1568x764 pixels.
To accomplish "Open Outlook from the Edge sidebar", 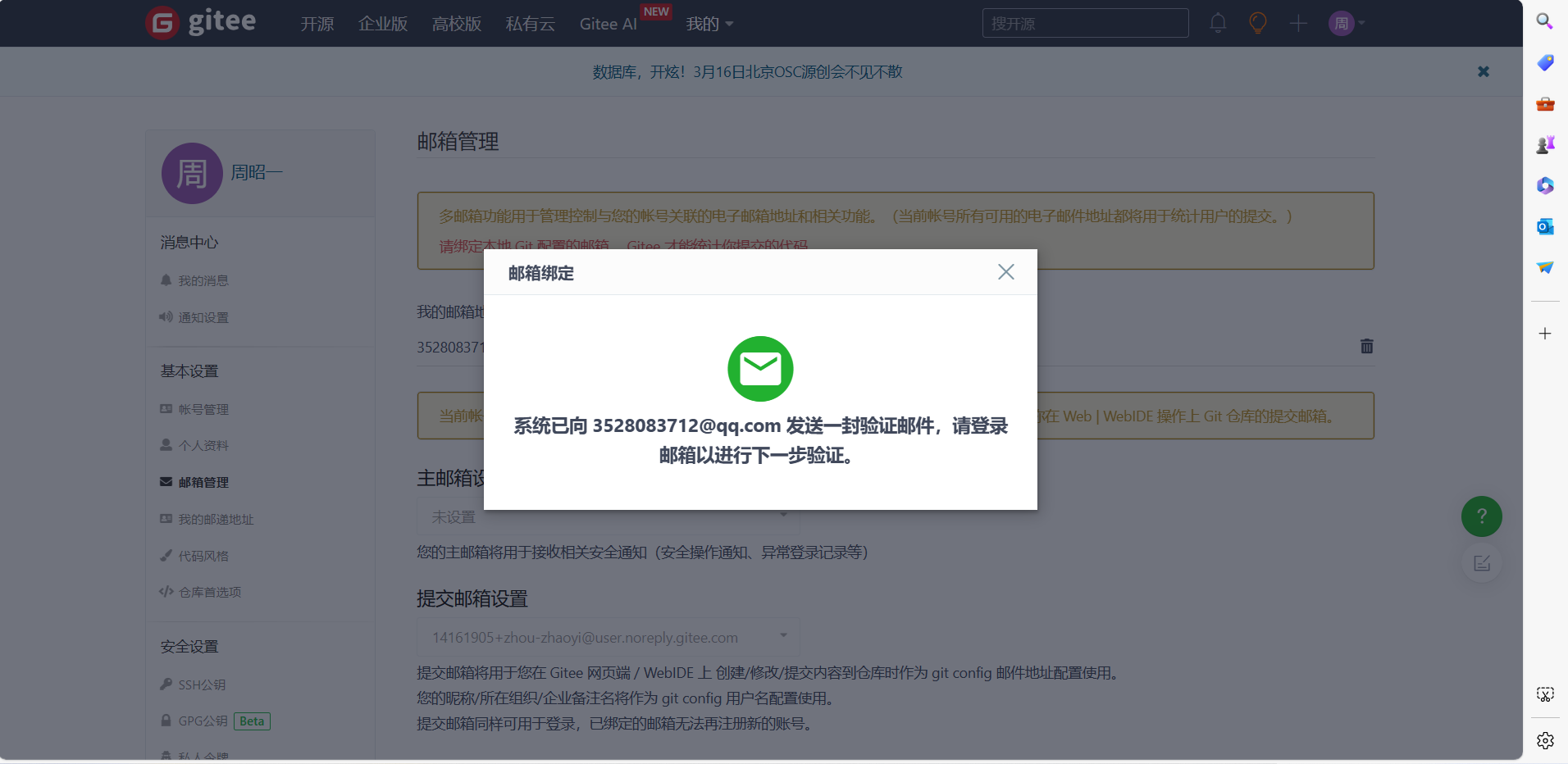I will pyautogui.click(x=1545, y=226).
